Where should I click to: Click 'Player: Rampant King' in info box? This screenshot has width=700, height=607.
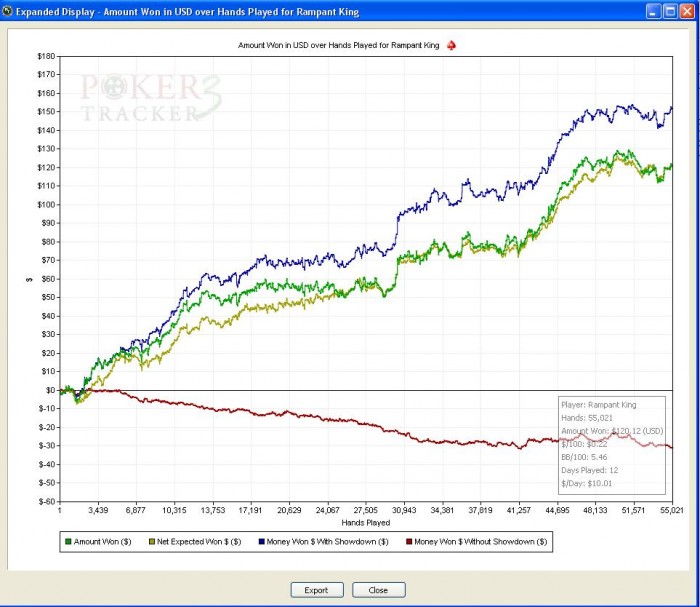(599, 405)
